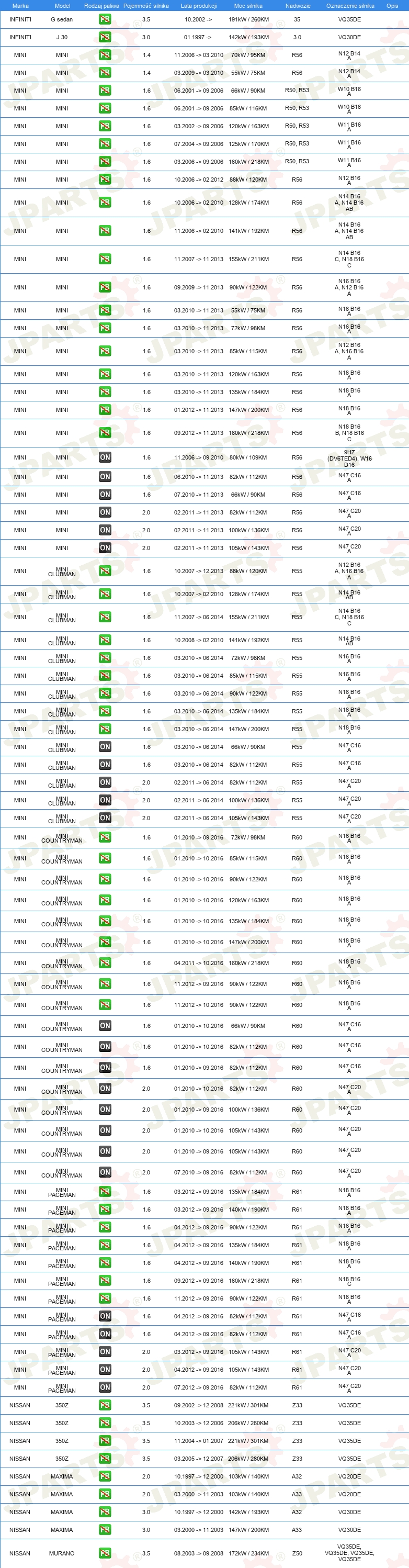Click the 'J 30' model cell
Image resolution: width=409 pixels, height=1568 pixels.
click(x=62, y=37)
